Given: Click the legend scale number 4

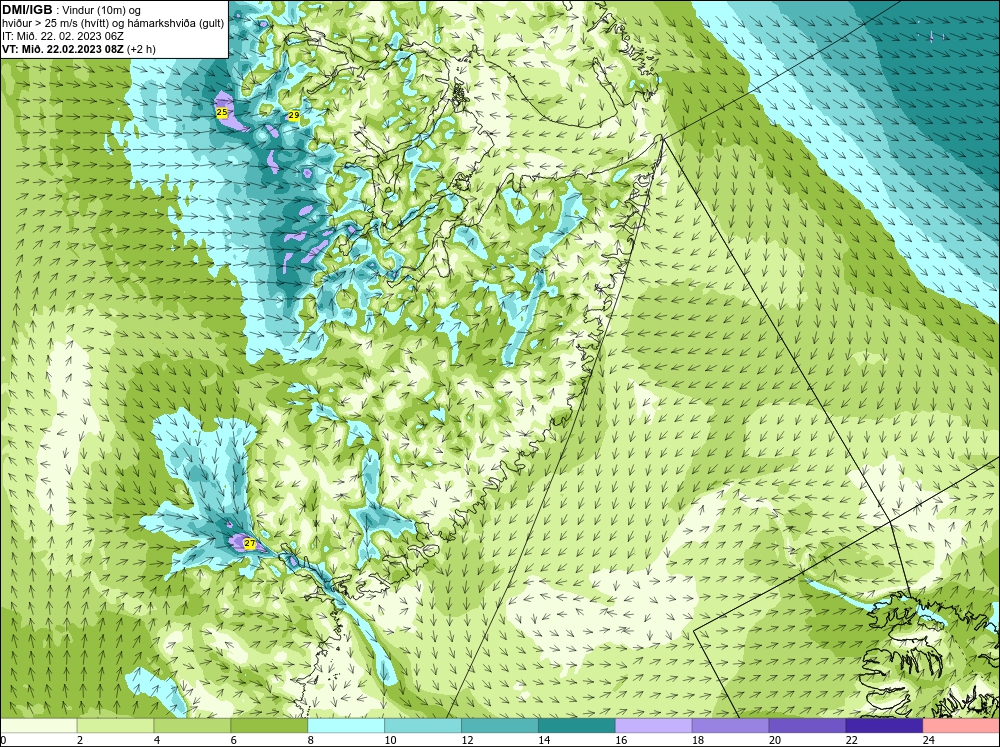Looking at the screenshot, I should tap(157, 740).
